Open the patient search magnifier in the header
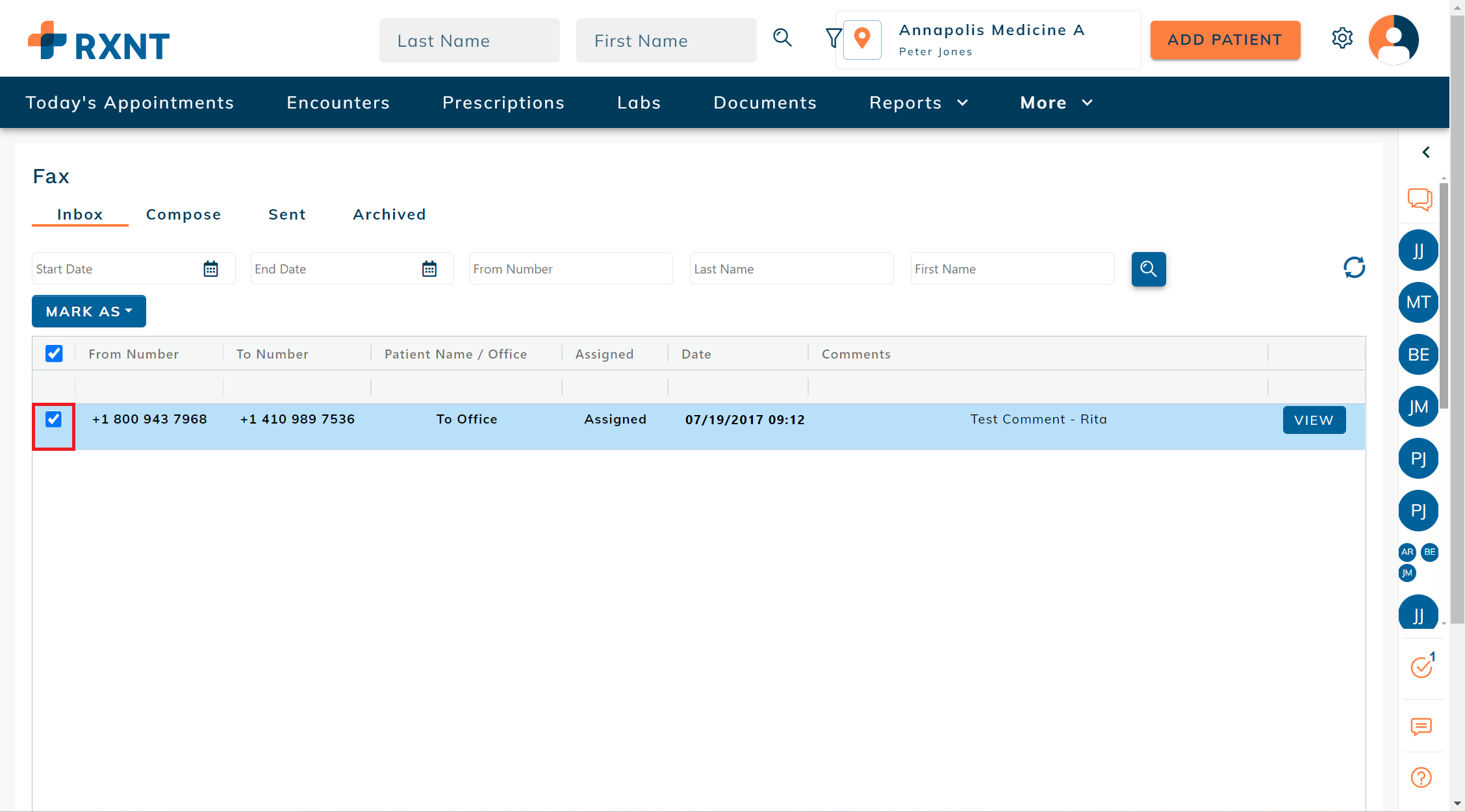 click(x=782, y=38)
